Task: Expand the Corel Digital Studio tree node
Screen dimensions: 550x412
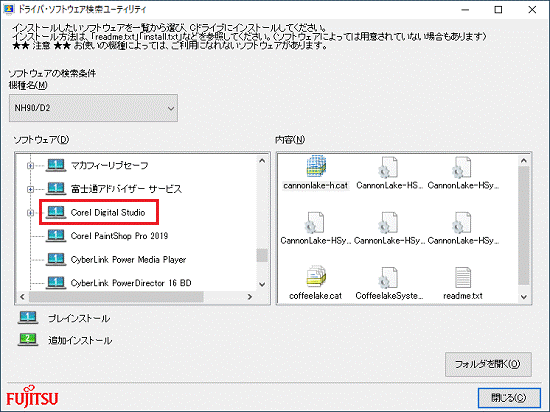Action: (31, 212)
